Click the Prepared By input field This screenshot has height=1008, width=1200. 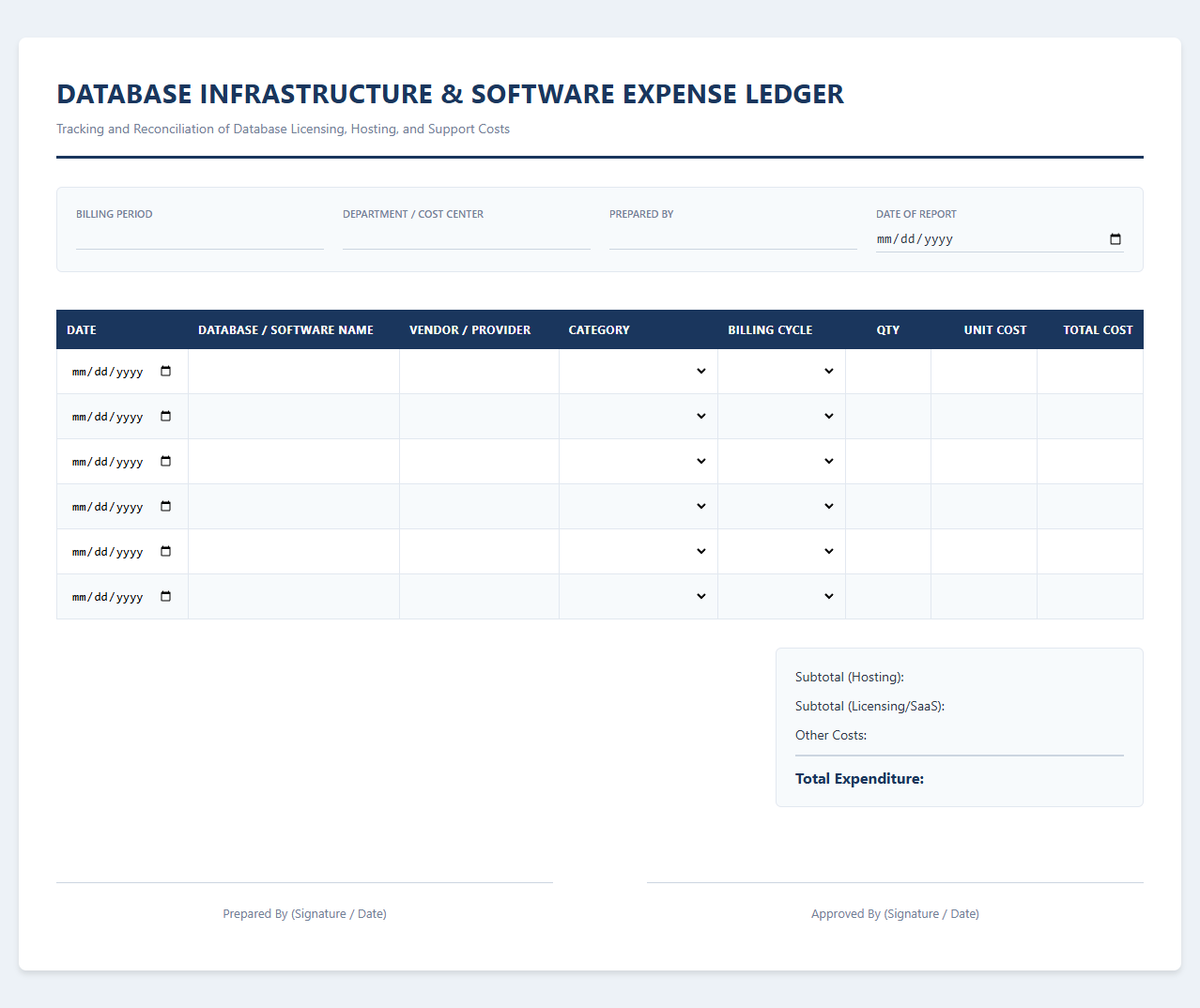[733, 238]
